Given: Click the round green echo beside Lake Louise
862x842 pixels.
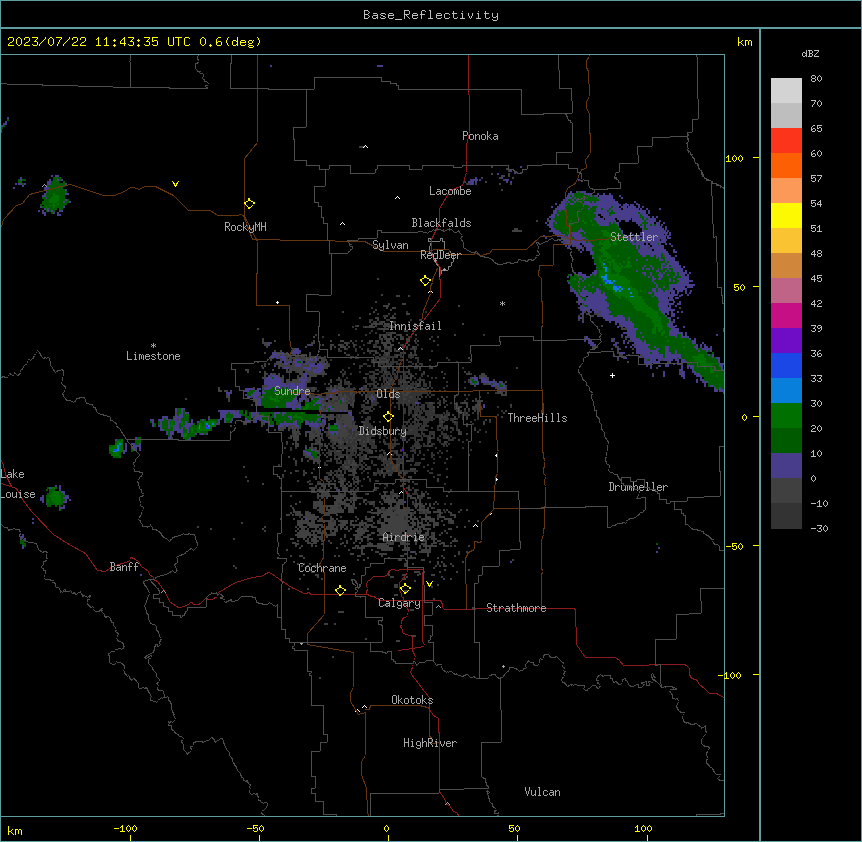Looking at the screenshot, I should point(56,497).
